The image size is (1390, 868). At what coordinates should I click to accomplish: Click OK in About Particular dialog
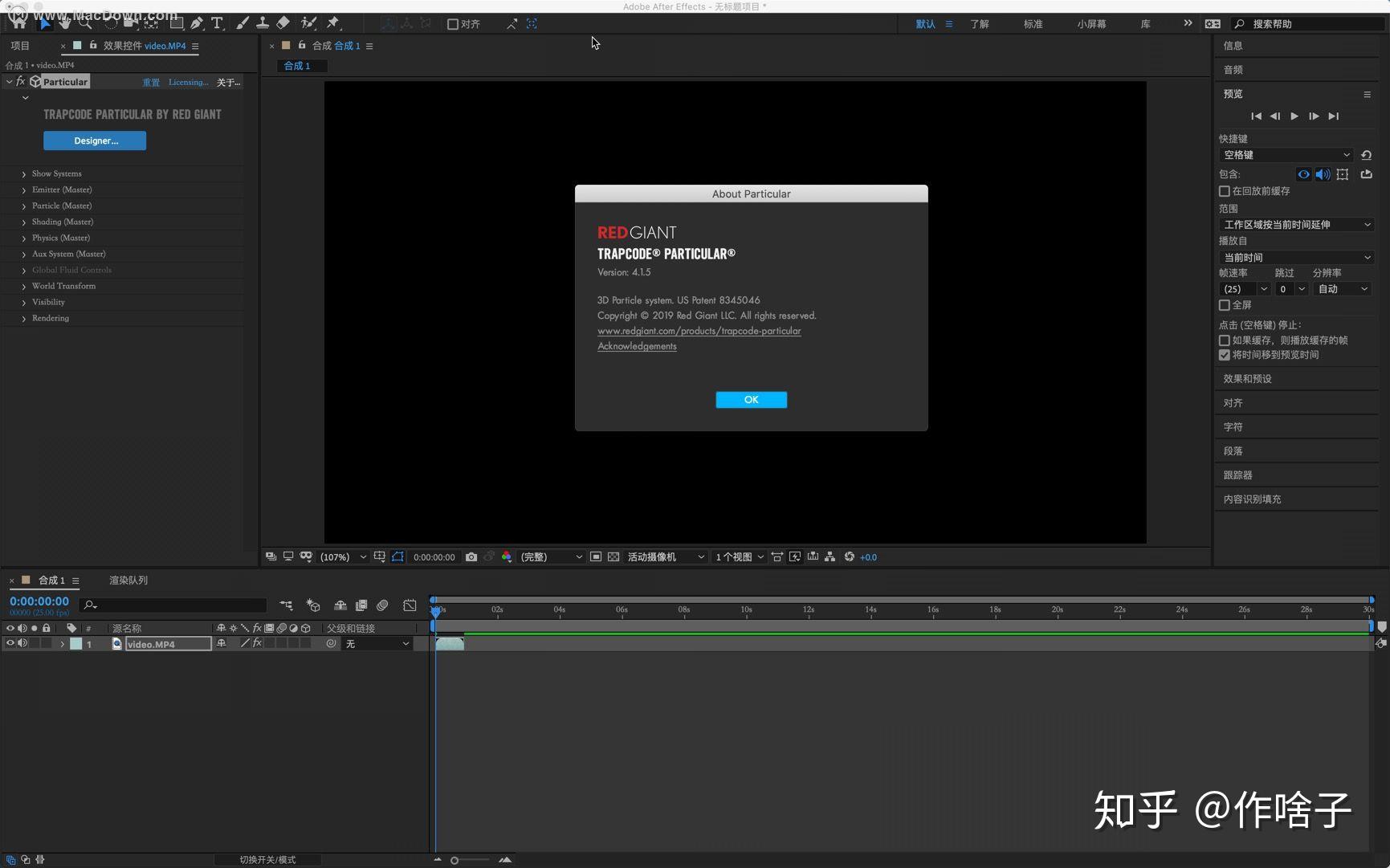click(x=751, y=400)
